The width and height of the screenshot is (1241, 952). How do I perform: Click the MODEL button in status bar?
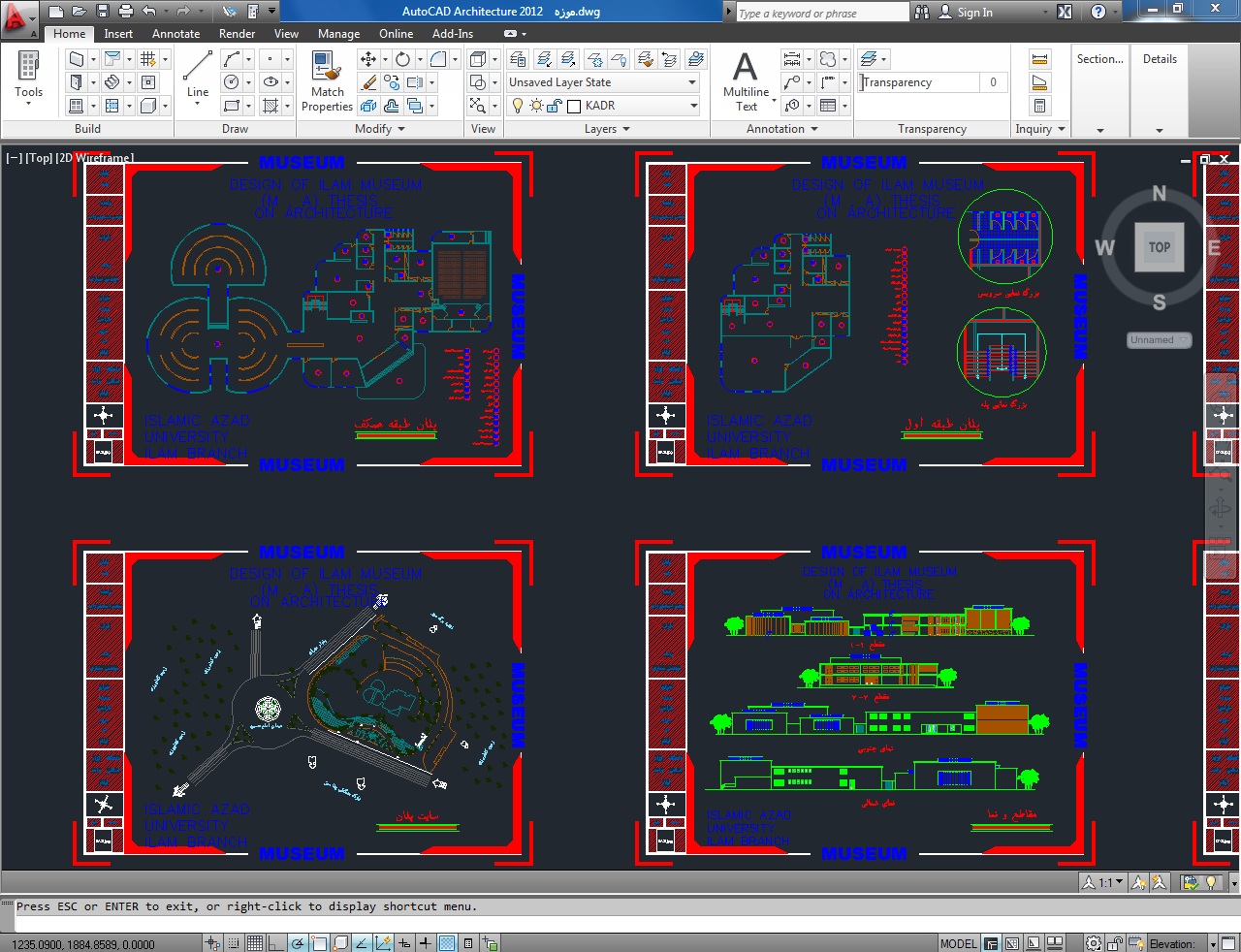click(959, 942)
